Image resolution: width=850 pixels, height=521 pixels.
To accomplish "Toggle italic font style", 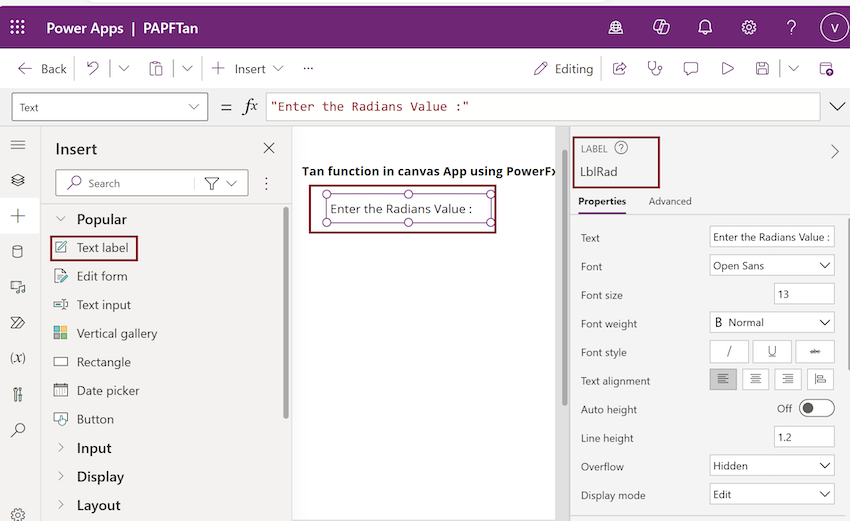I will [729, 351].
